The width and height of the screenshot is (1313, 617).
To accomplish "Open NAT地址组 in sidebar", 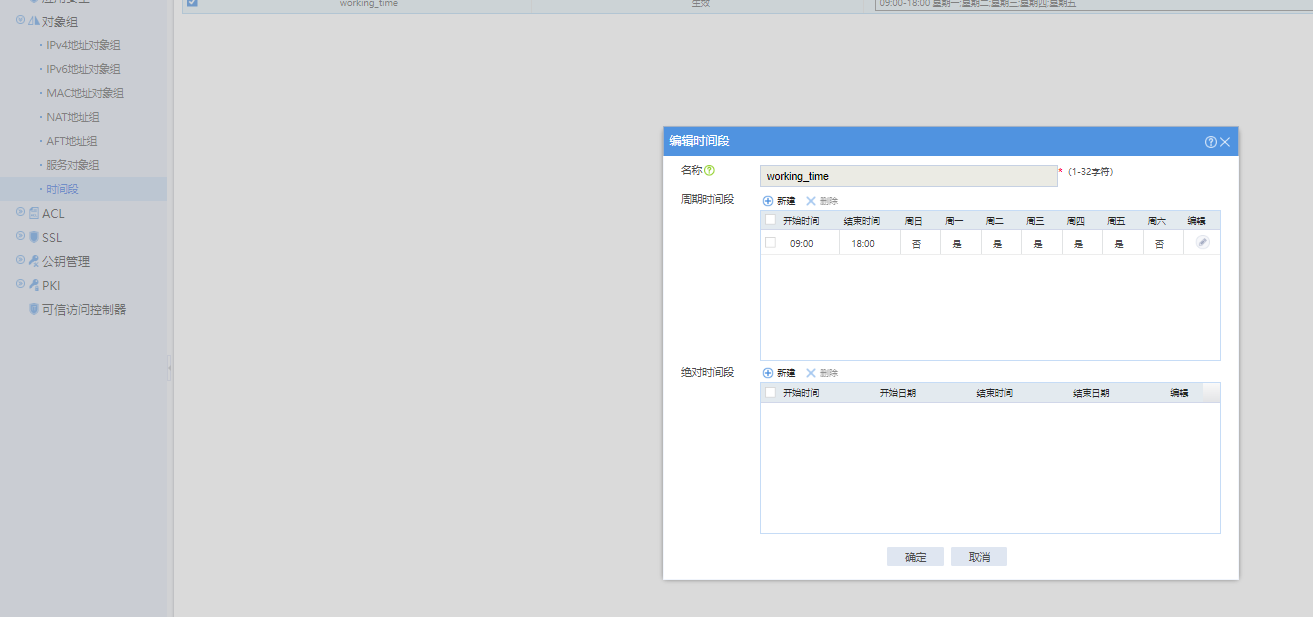I will click(x=73, y=117).
